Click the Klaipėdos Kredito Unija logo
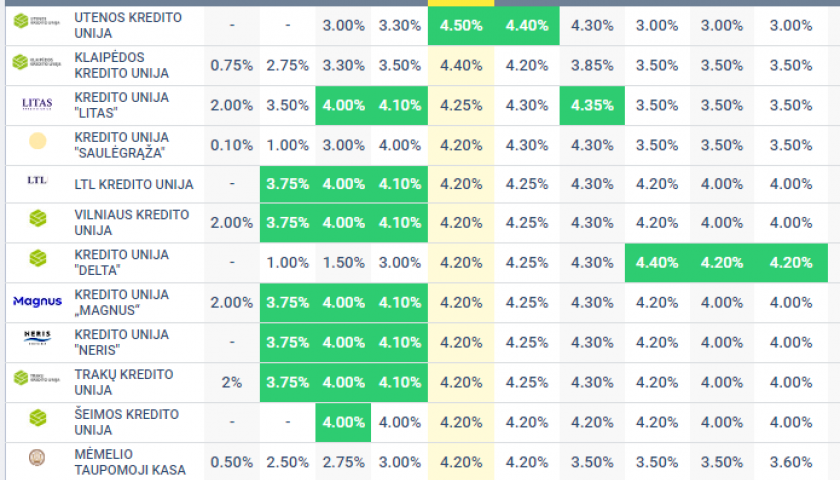Screen dimensions: 840x480 pos(36,62)
